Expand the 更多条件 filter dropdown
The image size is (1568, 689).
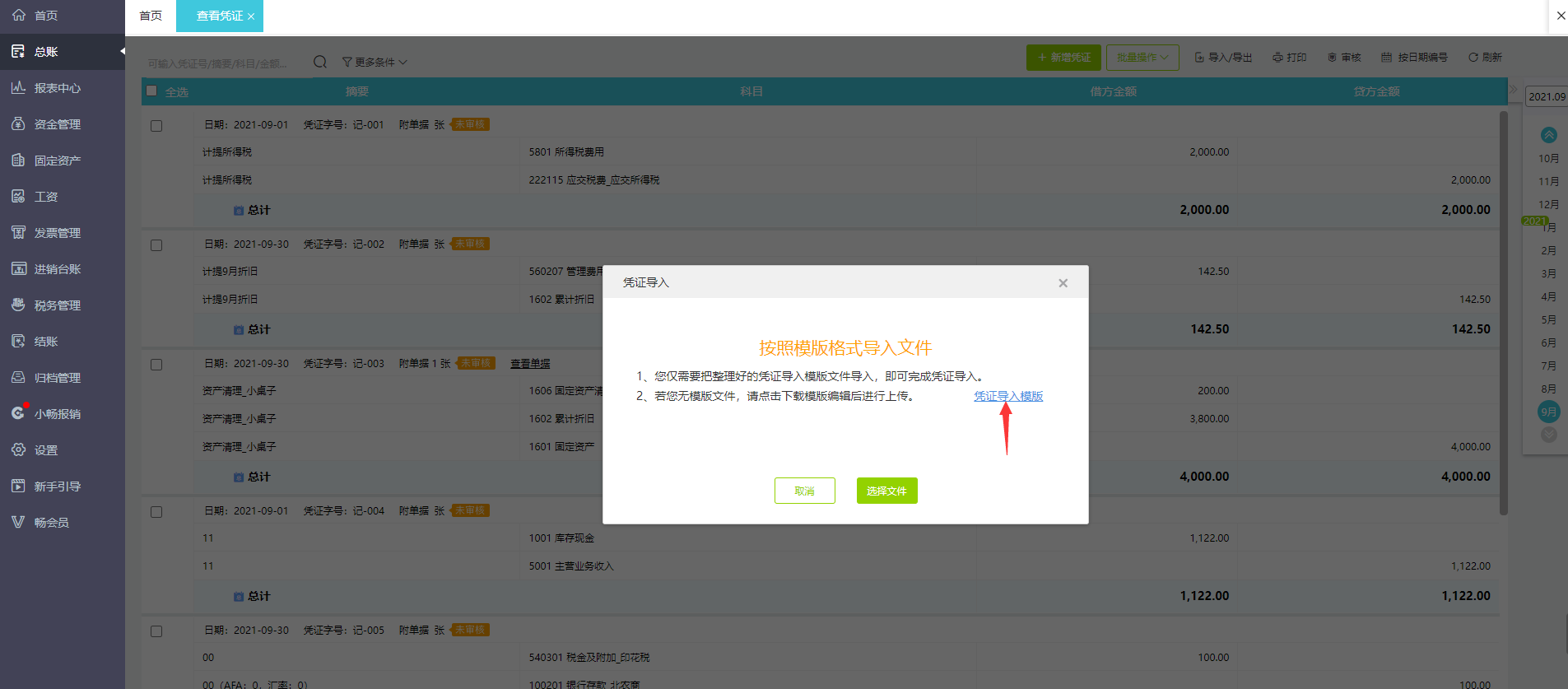click(375, 63)
